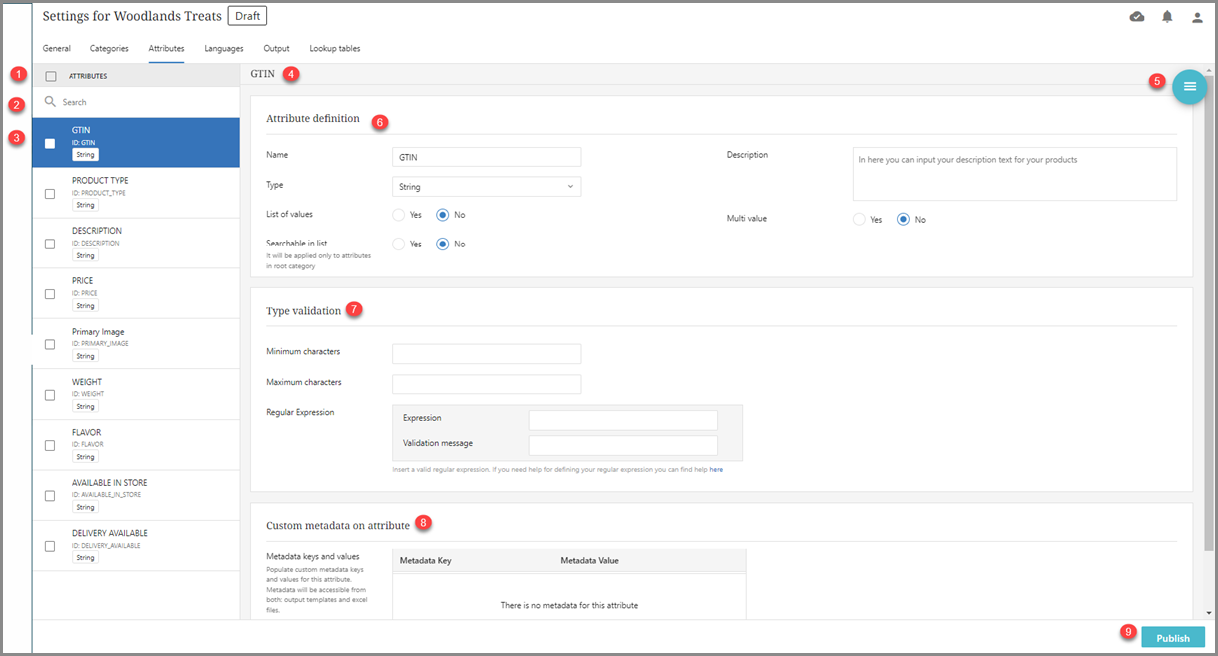Click the Minimum characters field

[x=486, y=354]
